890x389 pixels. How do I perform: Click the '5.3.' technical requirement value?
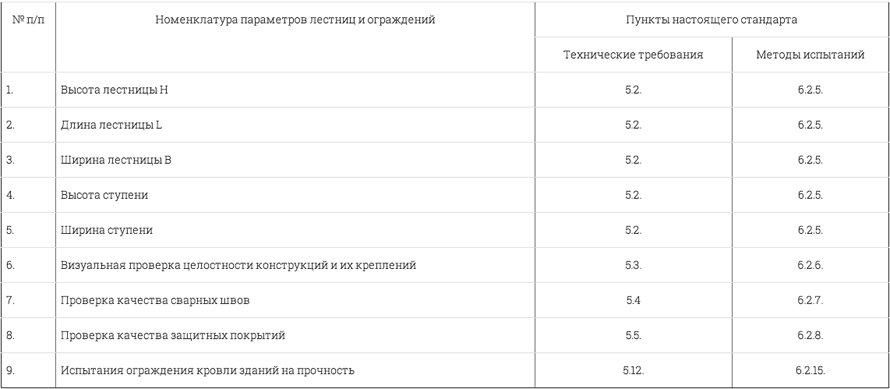[633, 265]
